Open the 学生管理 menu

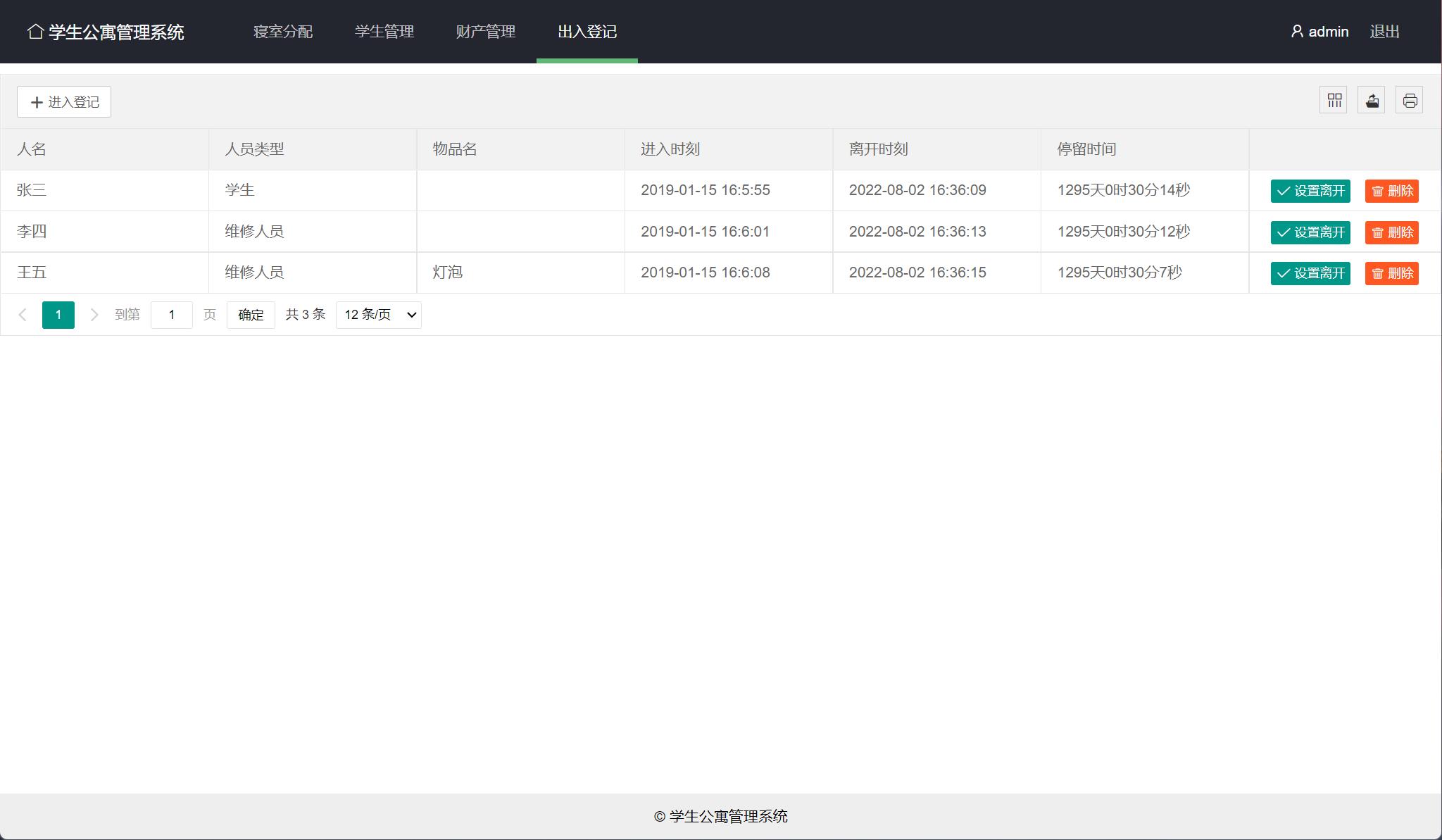[x=384, y=32]
